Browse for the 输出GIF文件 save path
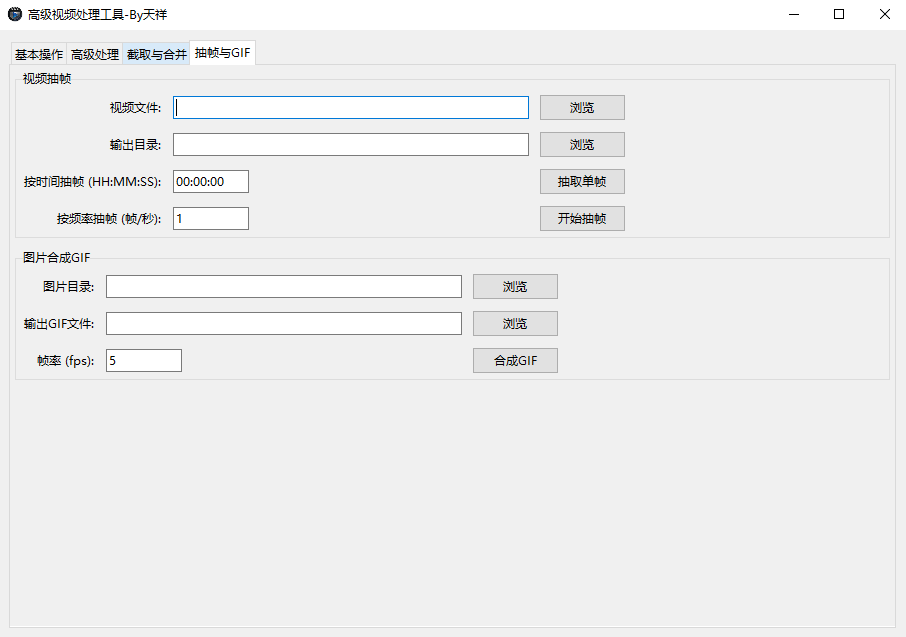The image size is (906, 637). pos(515,324)
